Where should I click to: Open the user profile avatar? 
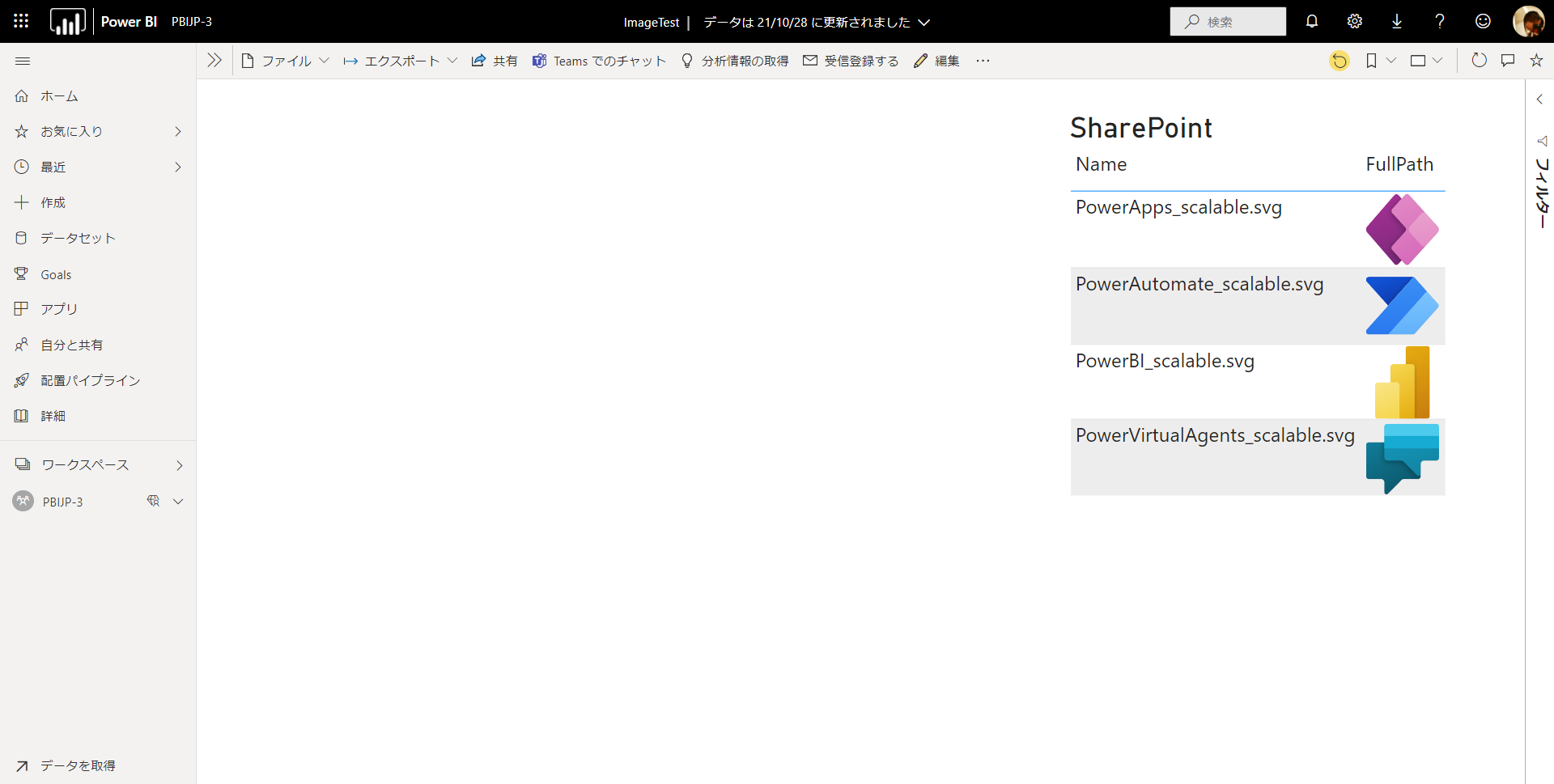coord(1528,21)
